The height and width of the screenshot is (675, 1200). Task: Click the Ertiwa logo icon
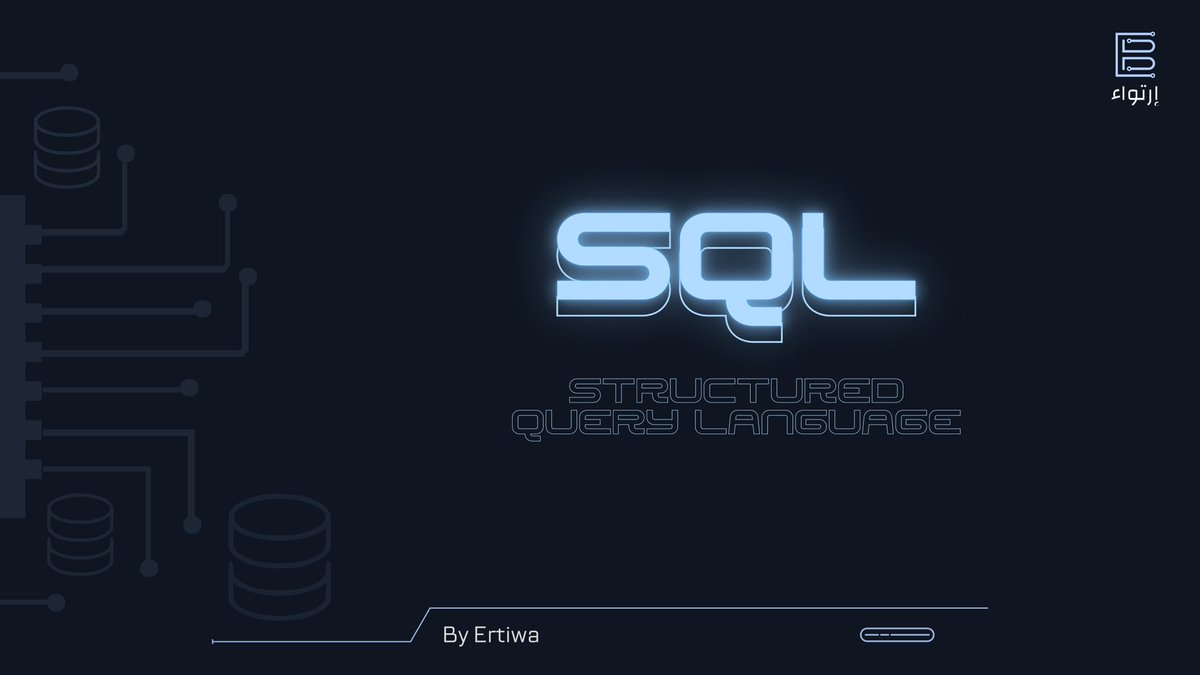(x=1136, y=54)
